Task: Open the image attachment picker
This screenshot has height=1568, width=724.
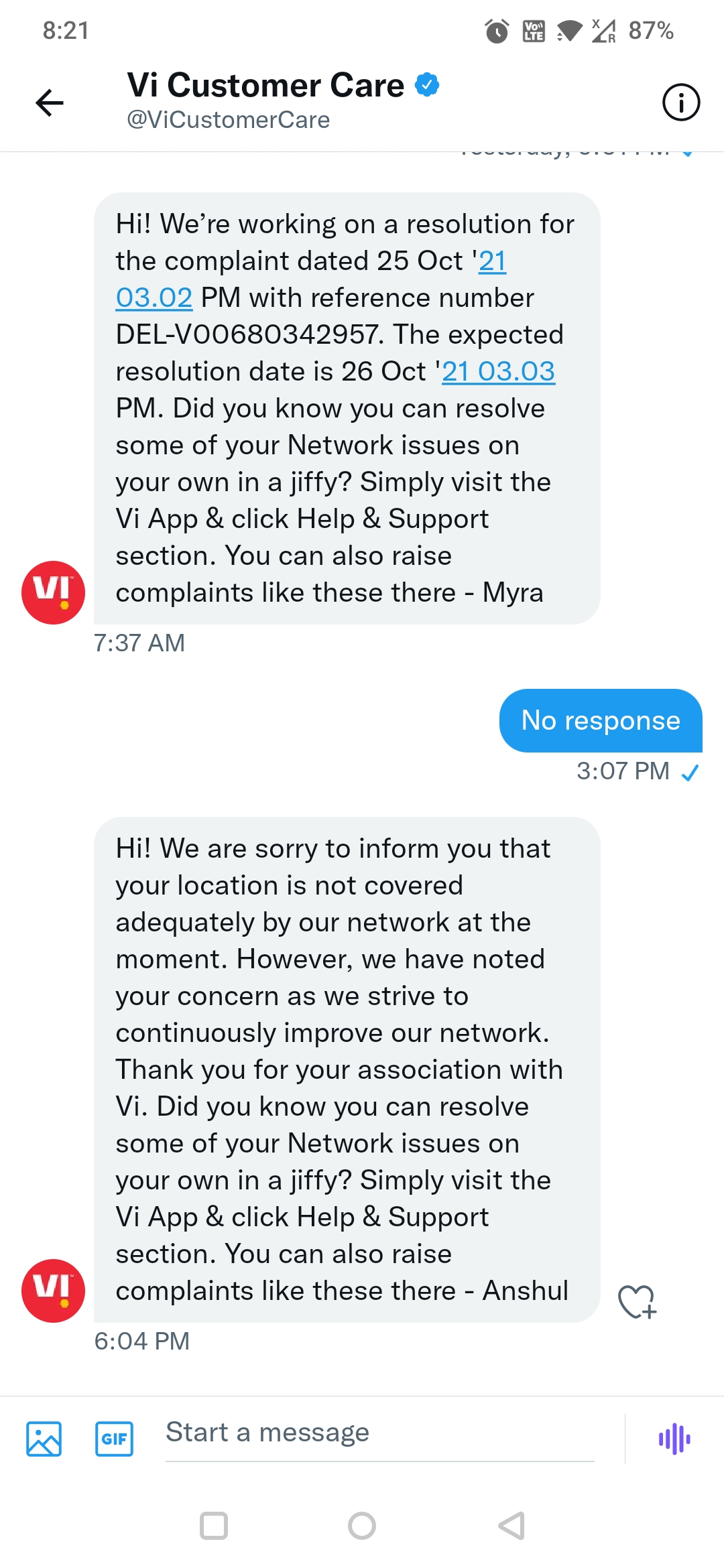Action: (44, 1439)
